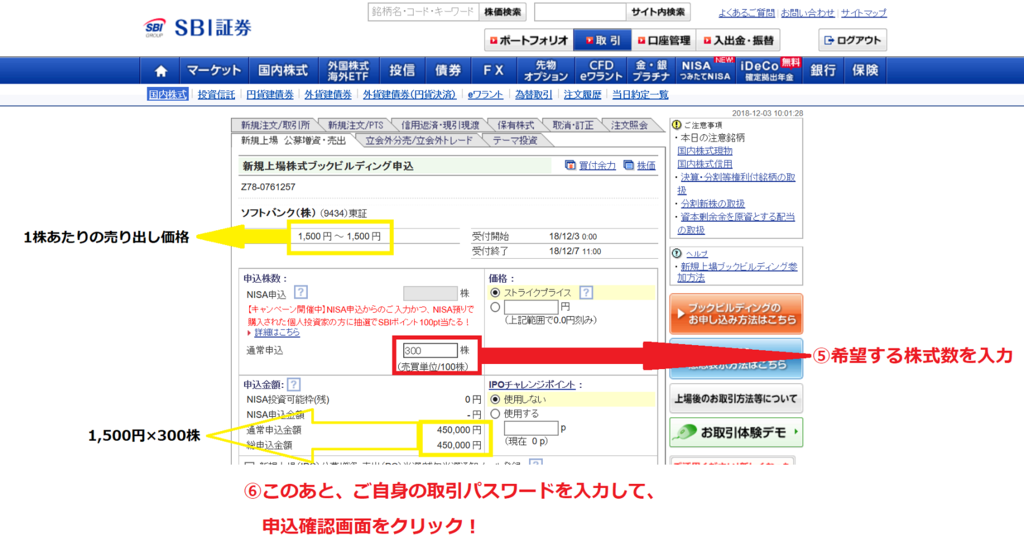Viewport: 1024px width, 551px height.
Task: Open the よくあるご質問 link
Action: click(x=746, y=13)
